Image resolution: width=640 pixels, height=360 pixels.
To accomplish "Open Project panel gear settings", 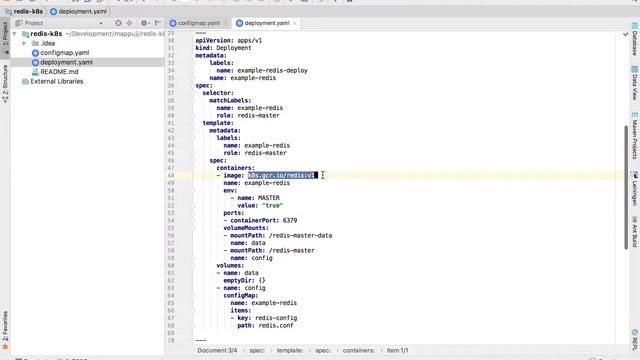I will point(144,23).
